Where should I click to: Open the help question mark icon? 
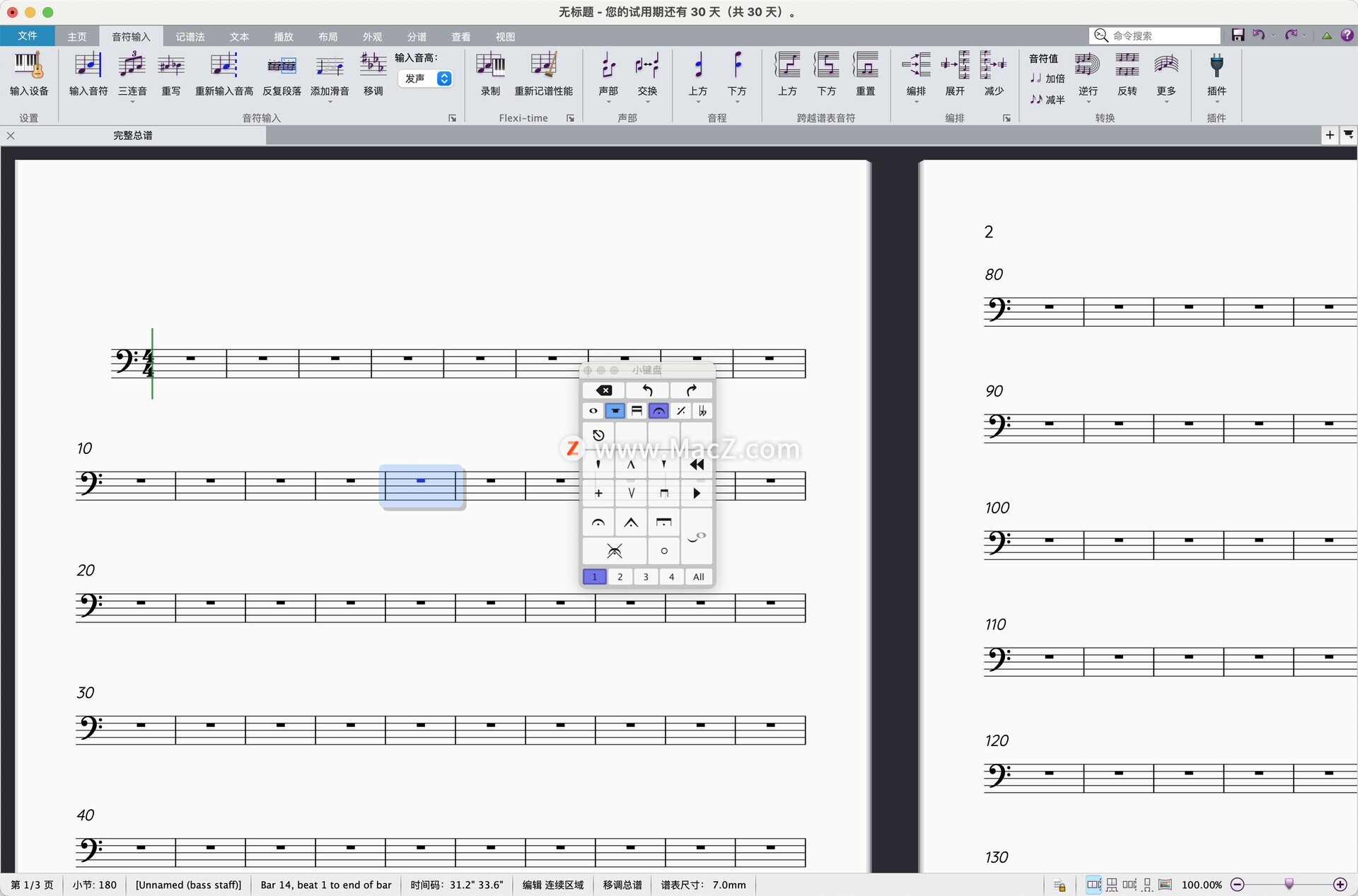click(1347, 35)
